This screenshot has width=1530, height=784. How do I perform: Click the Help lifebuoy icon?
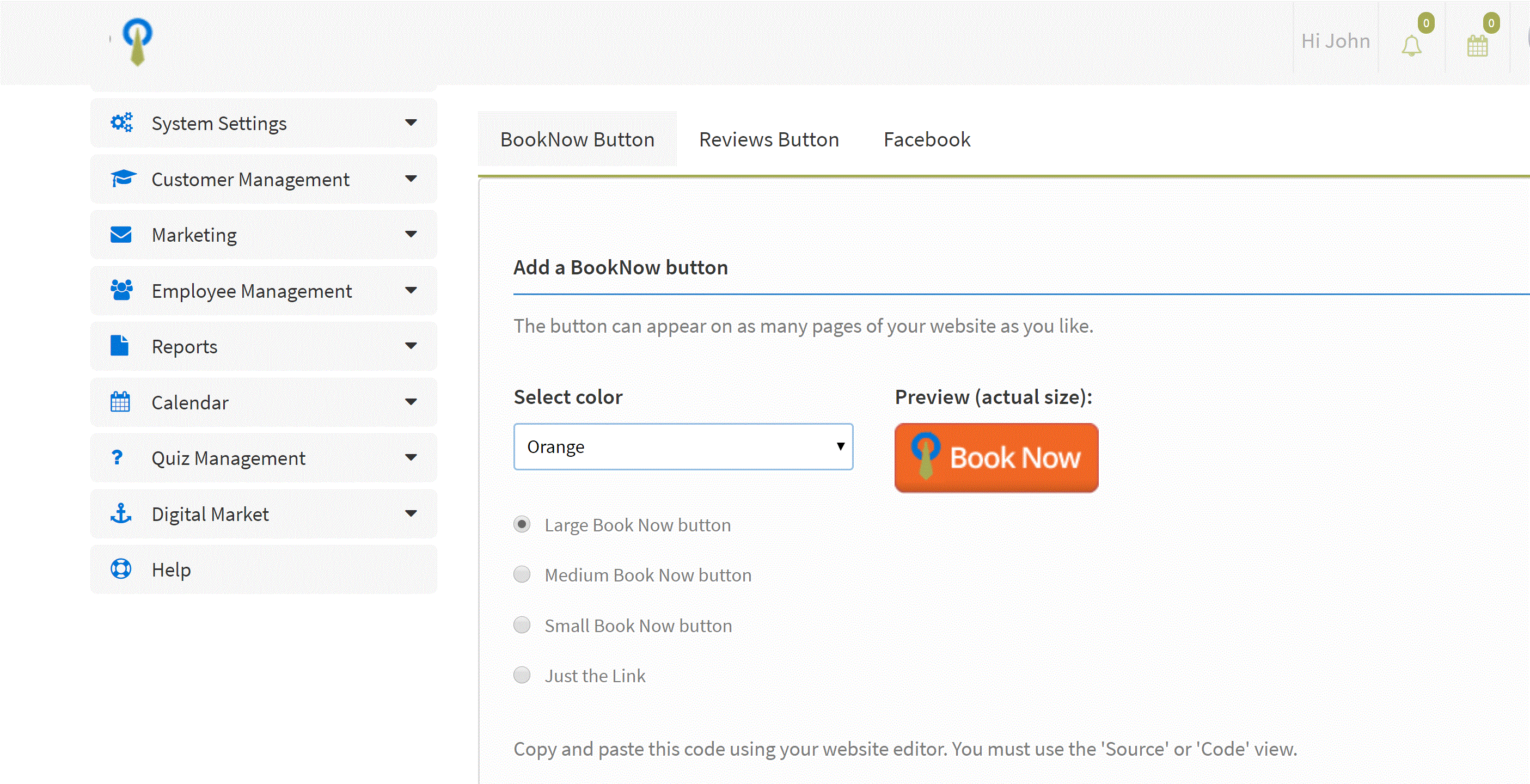(x=121, y=569)
